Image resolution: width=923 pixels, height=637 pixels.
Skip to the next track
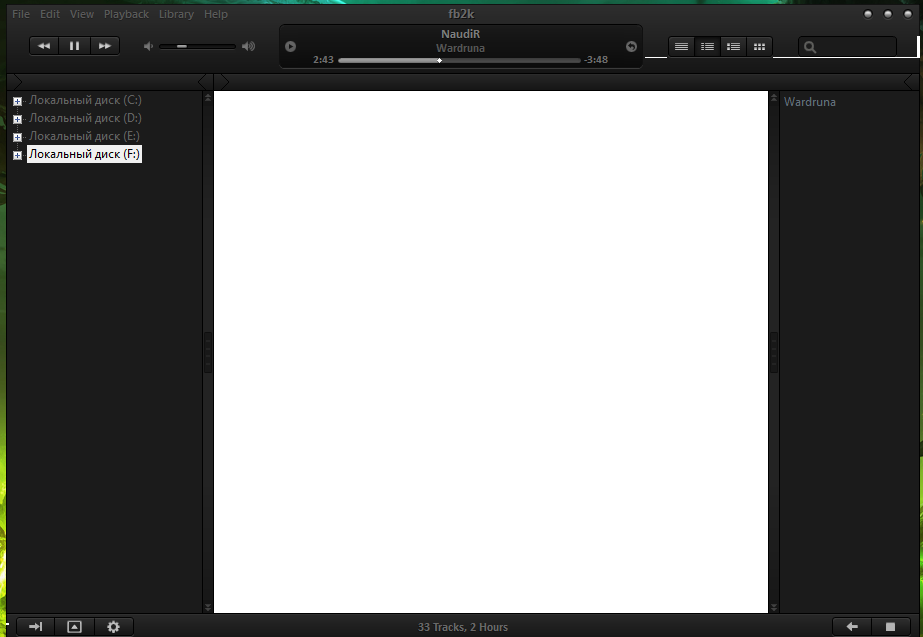(x=104, y=46)
